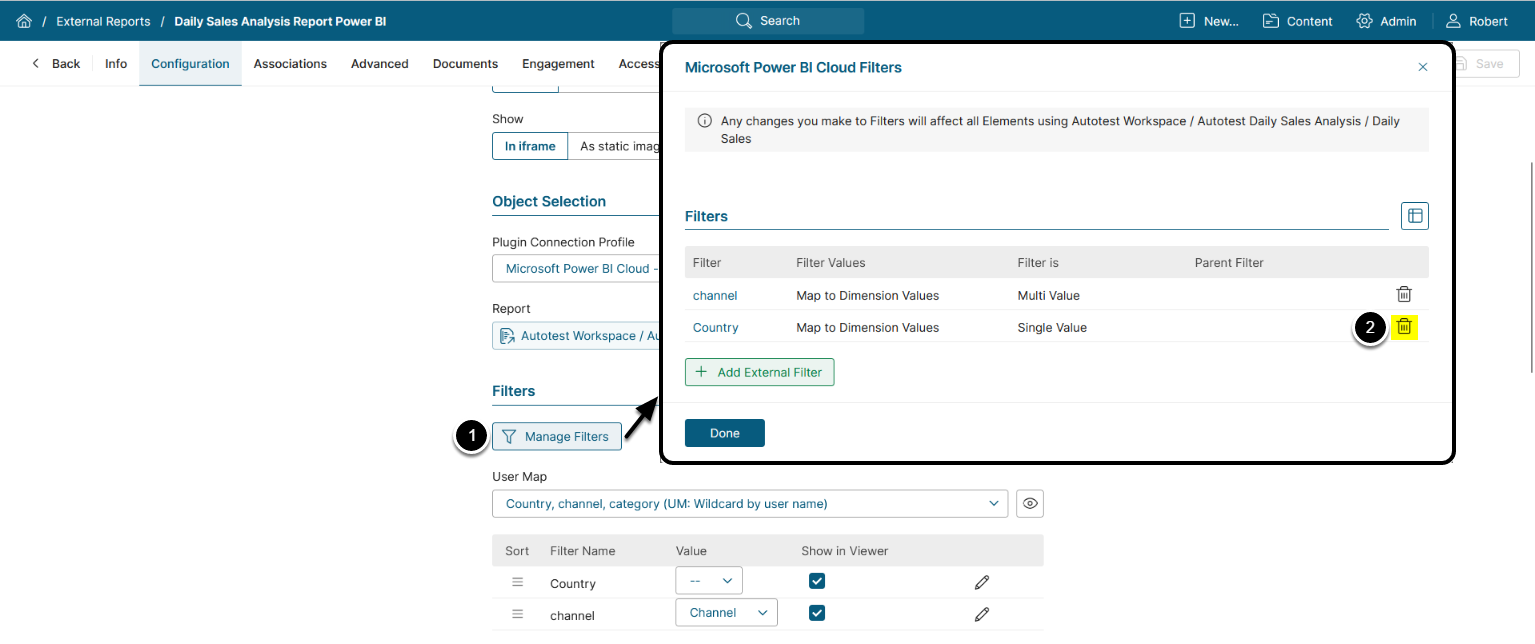The width and height of the screenshot is (1535, 644).
Task: Uncheck Show in Viewer for channel
Action: click(x=817, y=613)
